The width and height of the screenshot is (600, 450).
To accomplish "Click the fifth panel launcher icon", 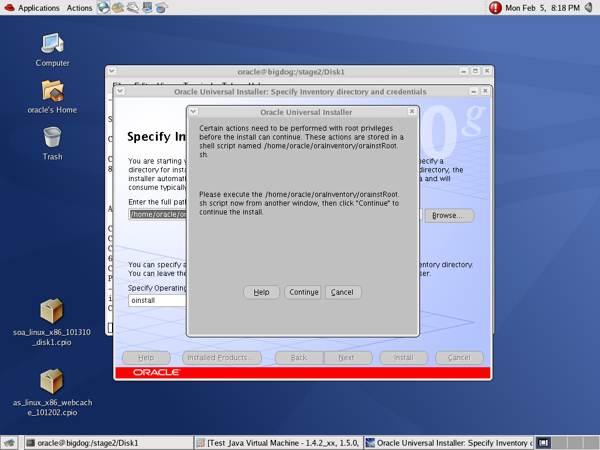I will (161, 7).
